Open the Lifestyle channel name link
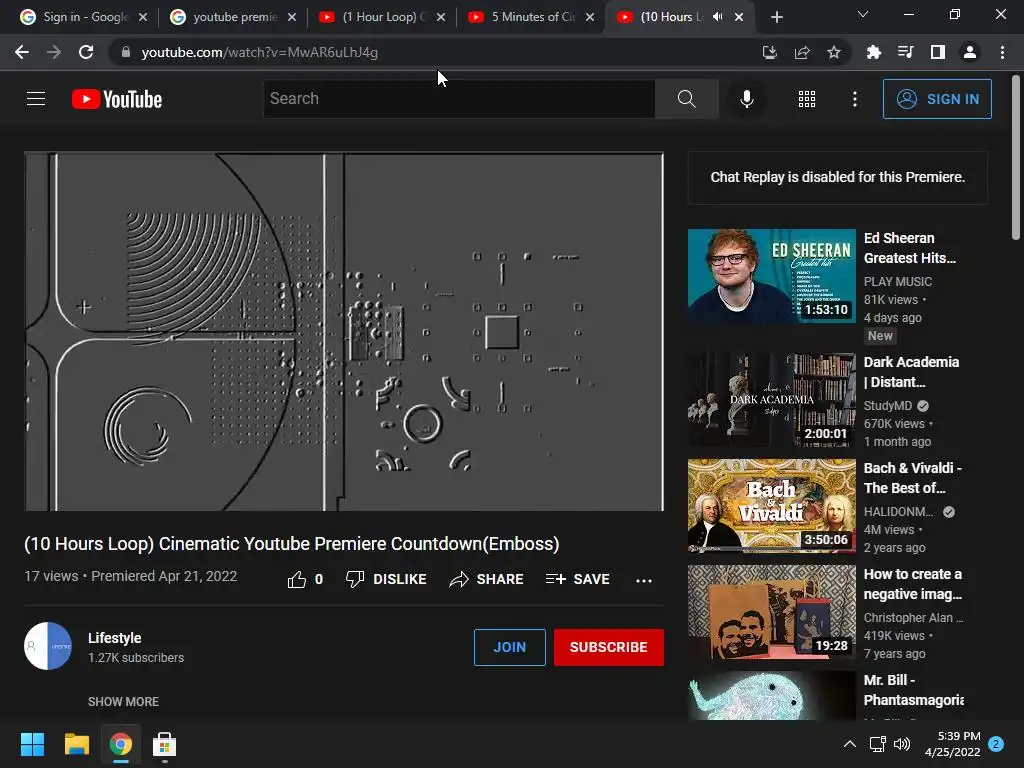The image size is (1024, 768). click(x=114, y=638)
